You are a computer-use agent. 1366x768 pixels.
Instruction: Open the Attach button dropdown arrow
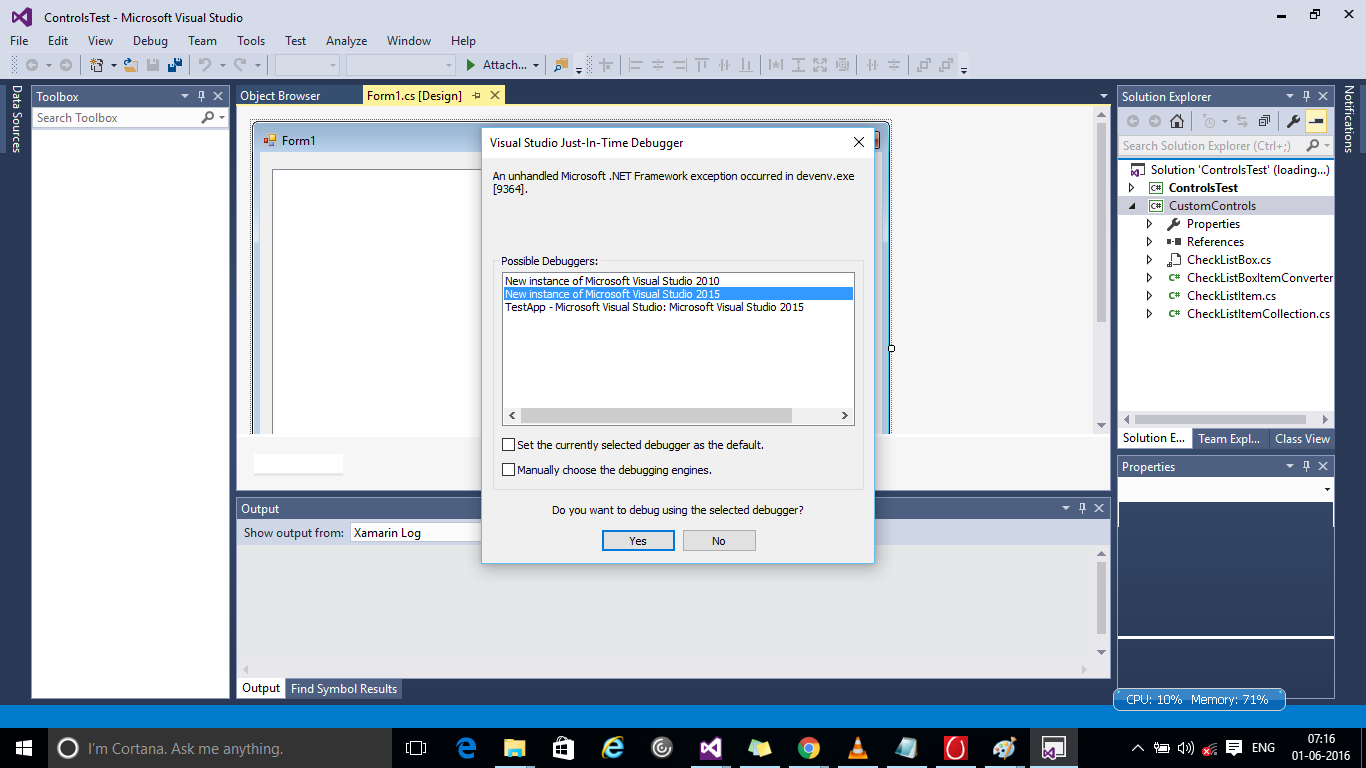pos(536,66)
